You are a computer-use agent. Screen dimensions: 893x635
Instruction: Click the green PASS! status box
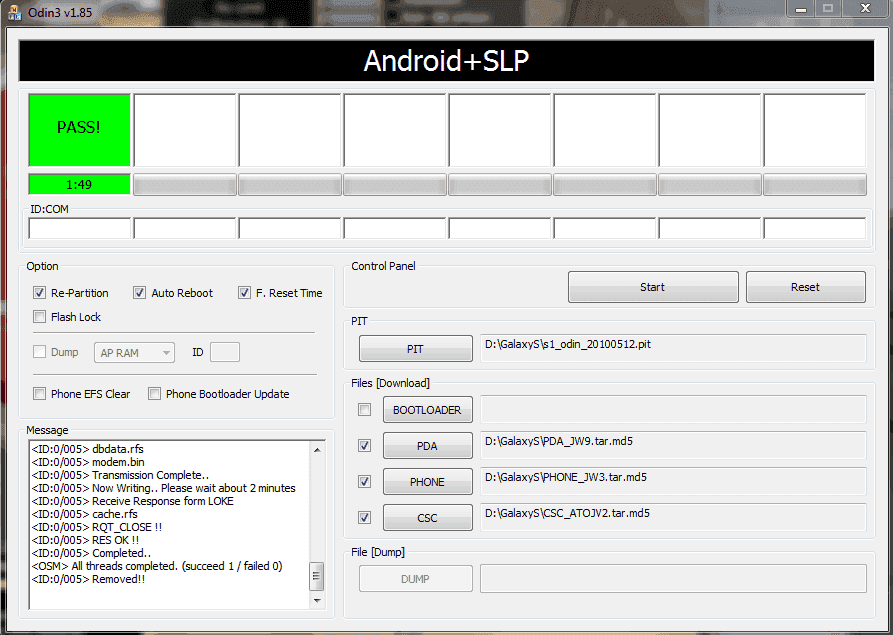80,130
